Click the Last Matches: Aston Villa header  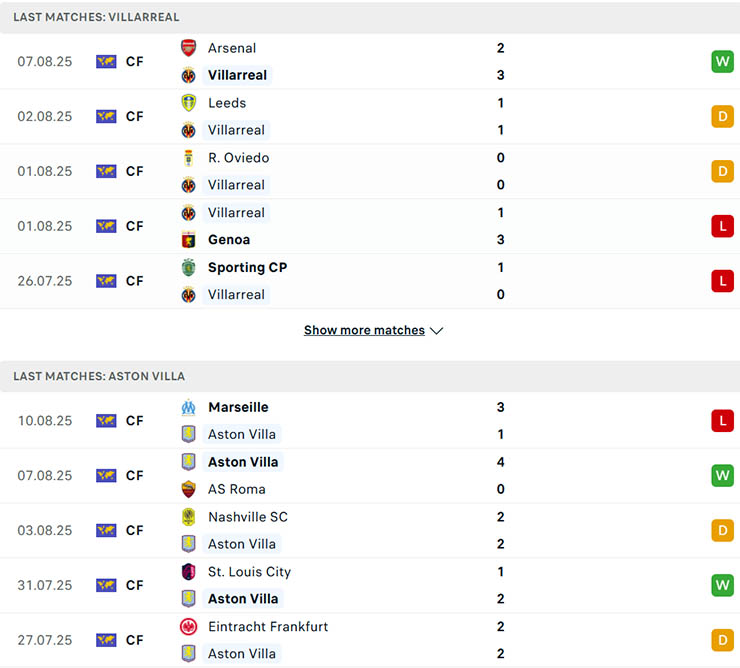99,376
